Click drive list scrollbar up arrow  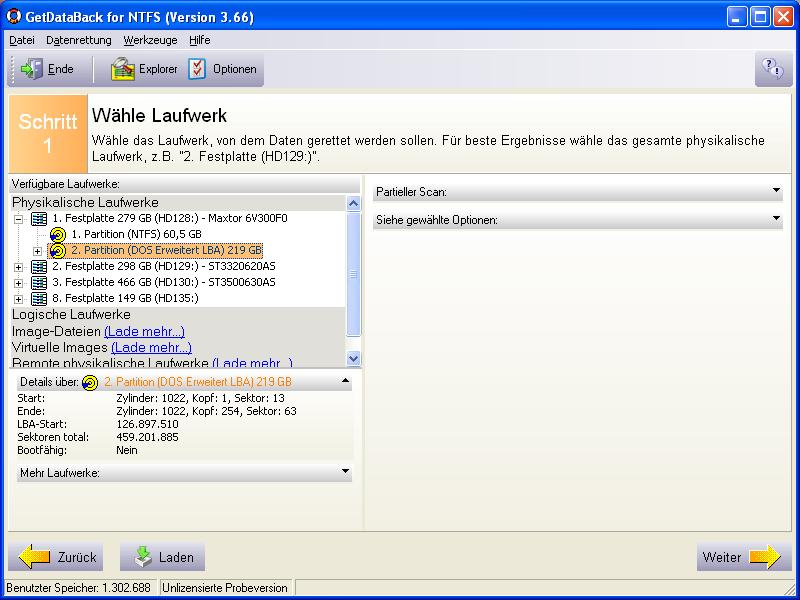[x=354, y=204]
